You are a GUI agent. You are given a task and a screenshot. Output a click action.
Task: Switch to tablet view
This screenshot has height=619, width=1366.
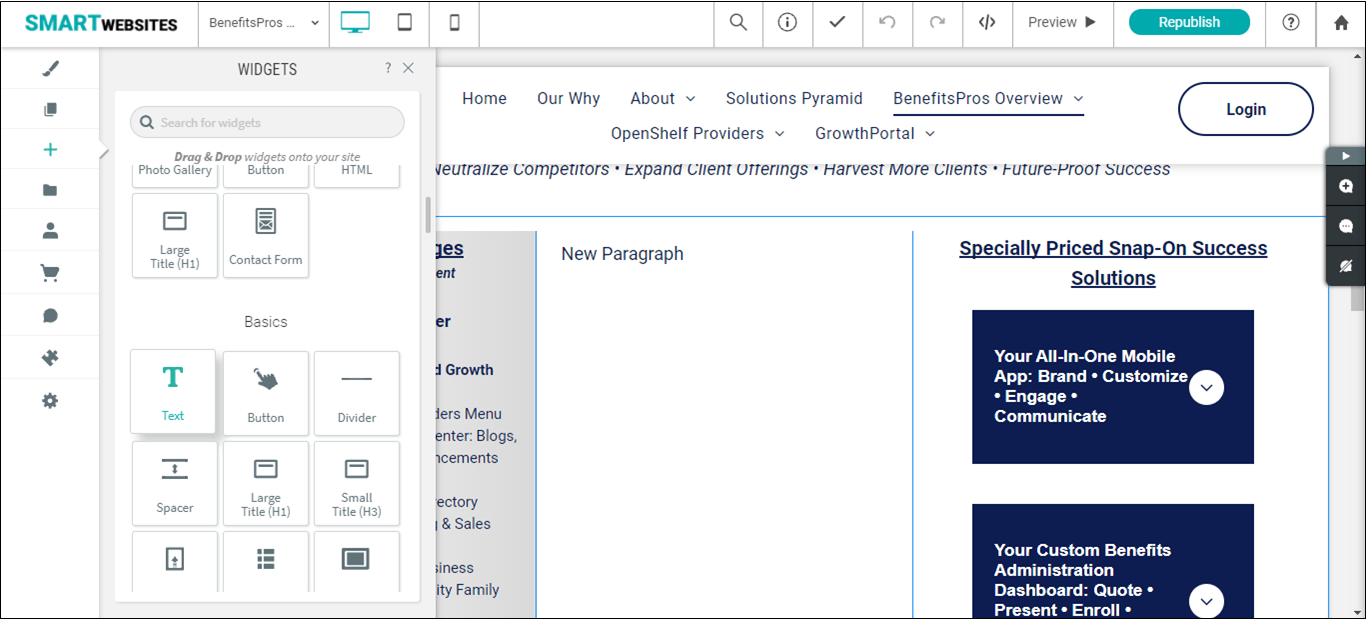tap(405, 22)
